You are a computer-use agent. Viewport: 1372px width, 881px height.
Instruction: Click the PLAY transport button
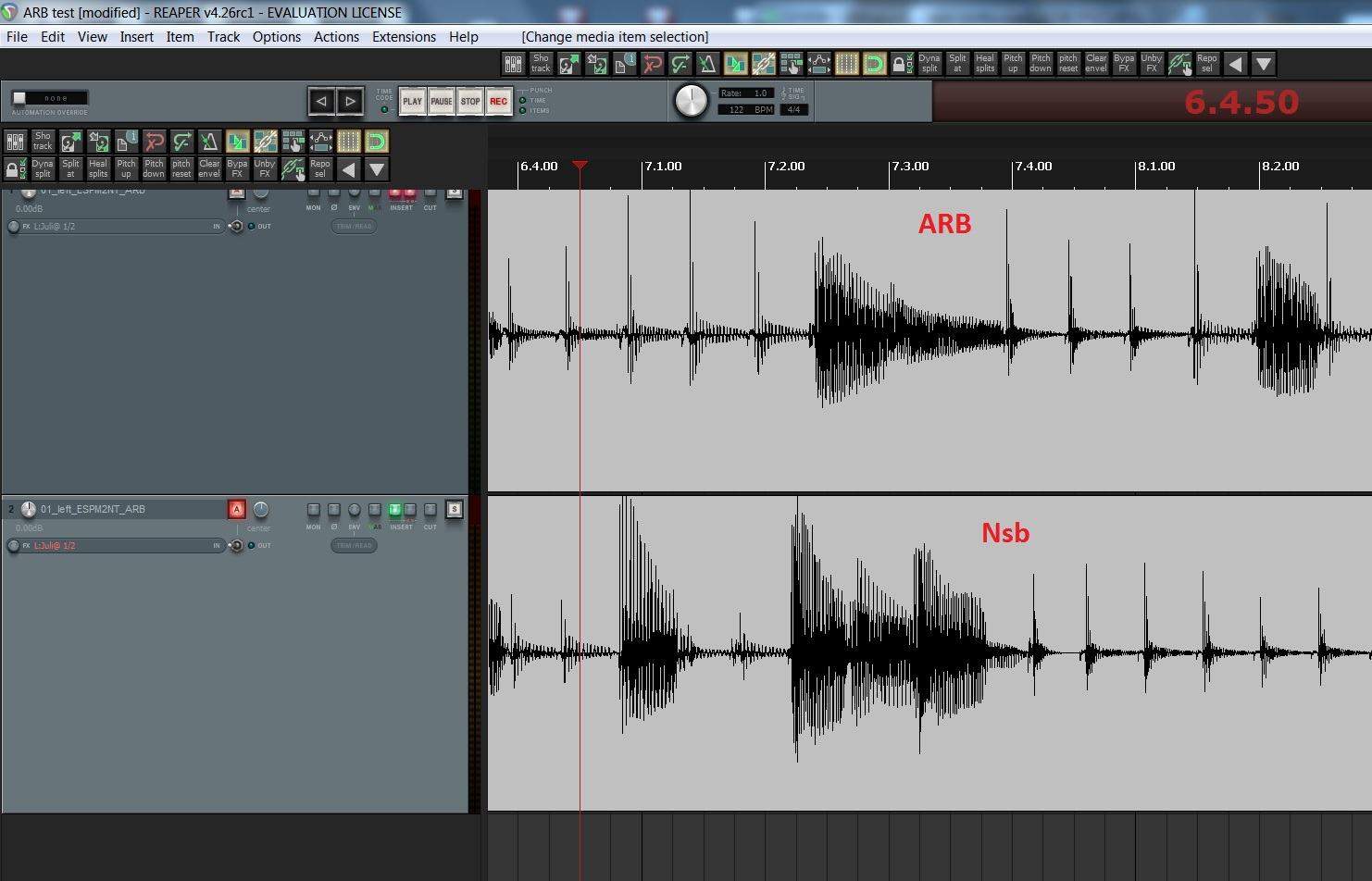click(413, 101)
